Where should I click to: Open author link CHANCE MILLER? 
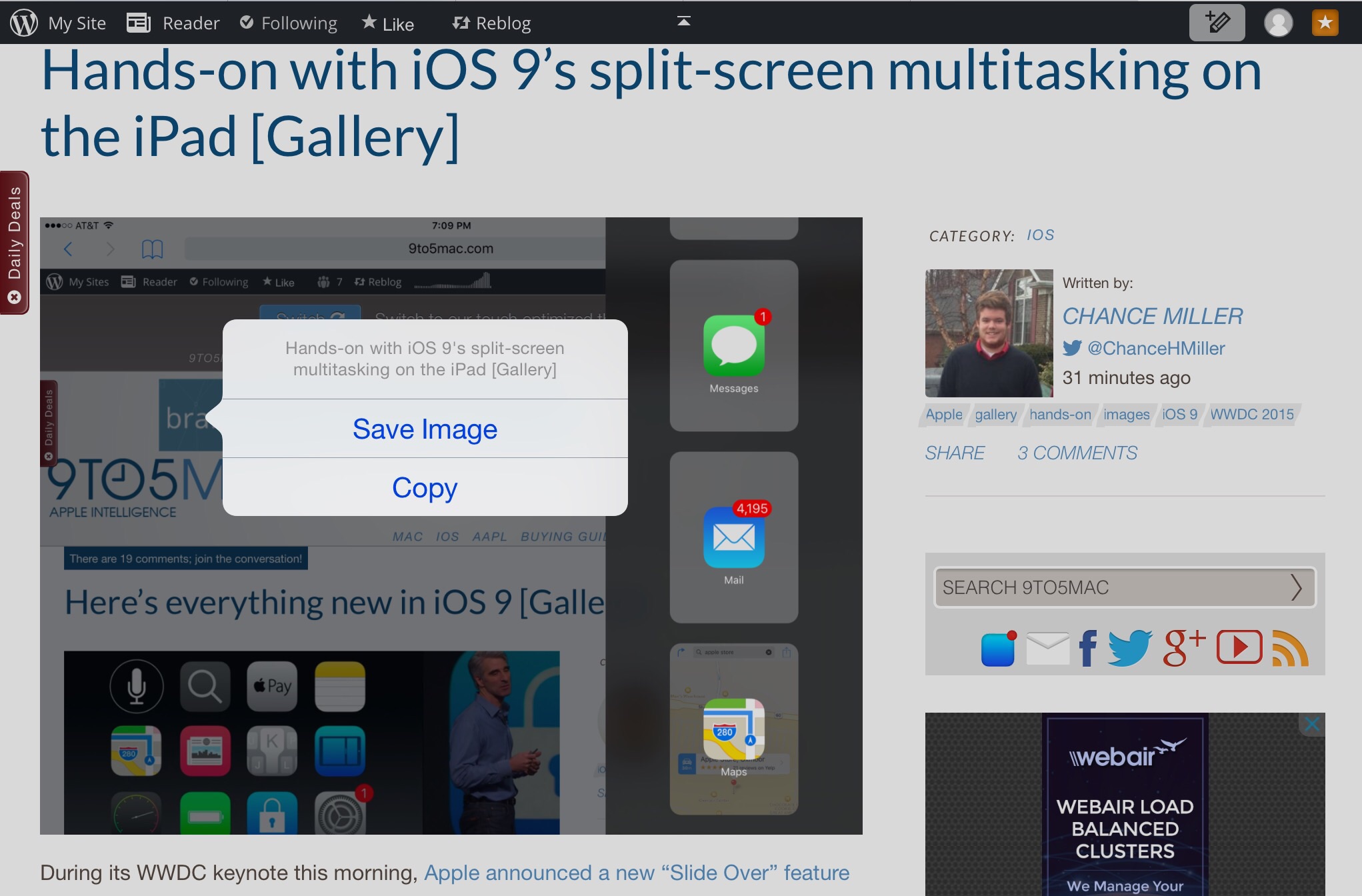tap(1152, 316)
